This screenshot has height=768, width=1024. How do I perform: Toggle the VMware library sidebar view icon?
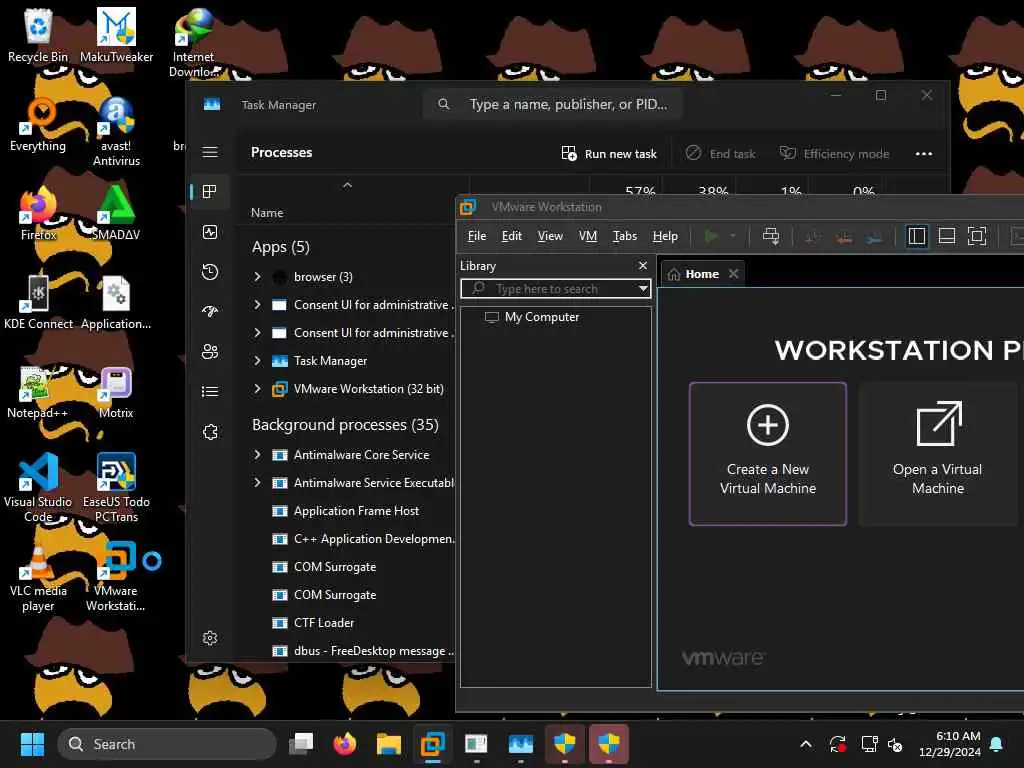click(917, 236)
